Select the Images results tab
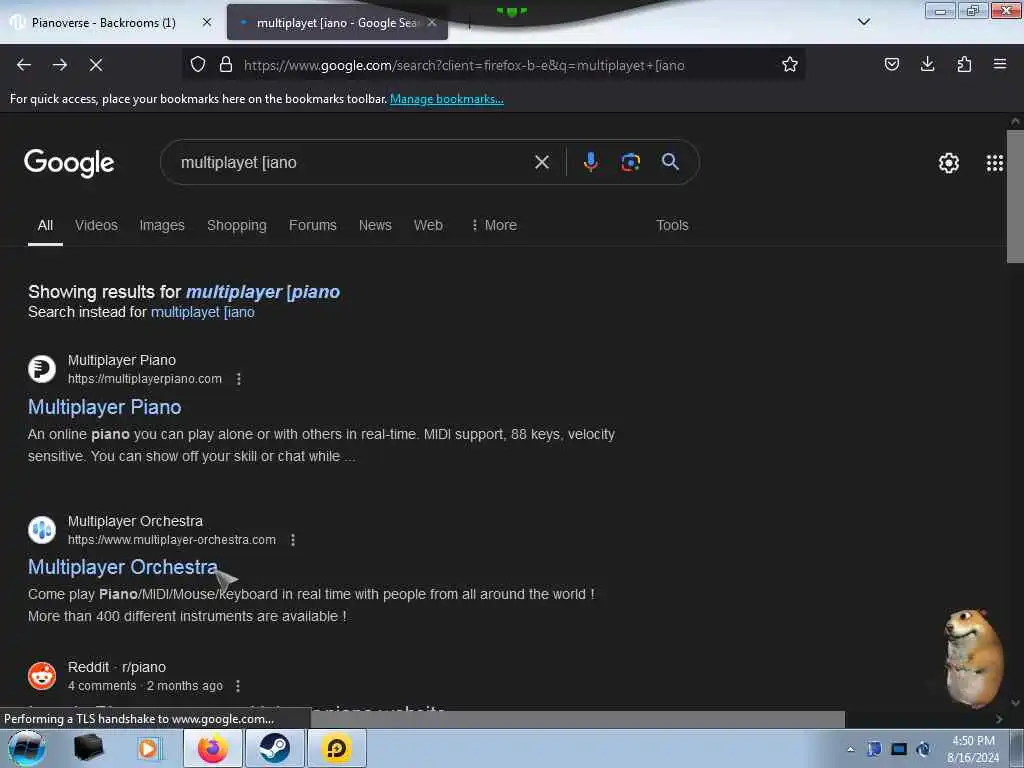The width and height of the screenshot is (1024, 768). (x=162, y=225)
